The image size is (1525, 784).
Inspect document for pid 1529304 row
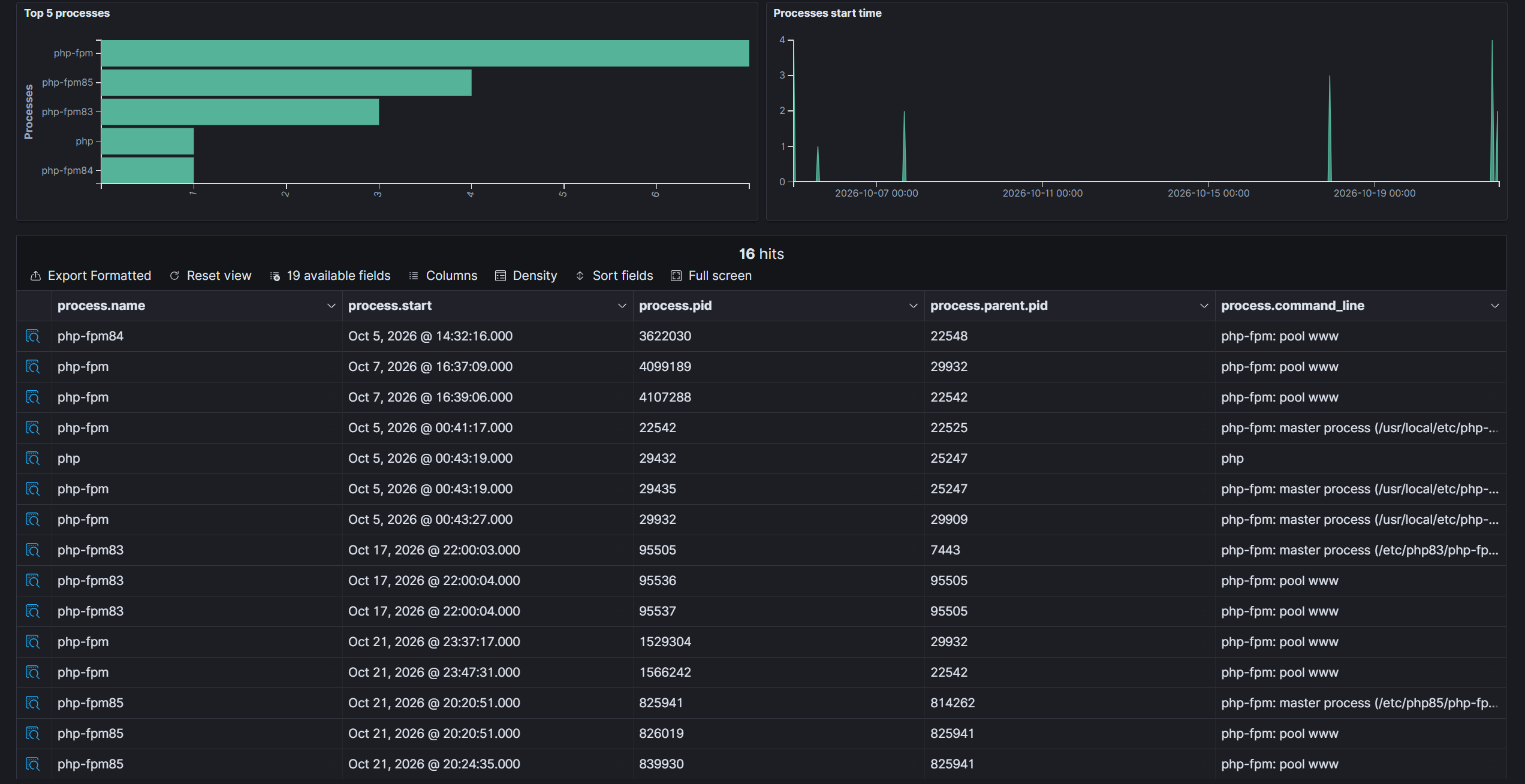pyautogui.click(x=33, y=642)
